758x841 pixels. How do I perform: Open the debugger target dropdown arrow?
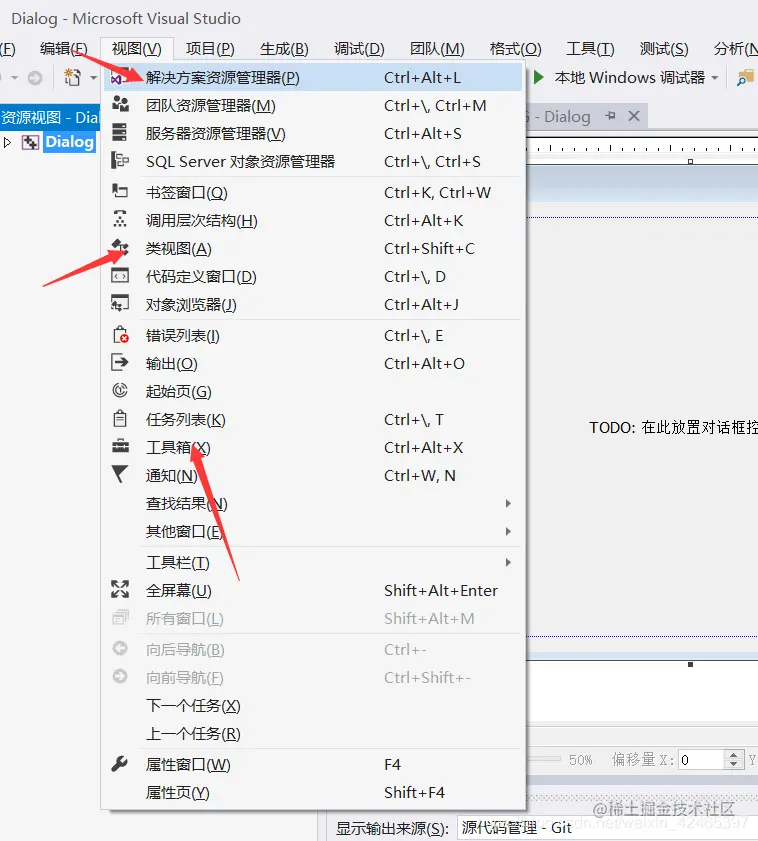click(x=715, y=78)
